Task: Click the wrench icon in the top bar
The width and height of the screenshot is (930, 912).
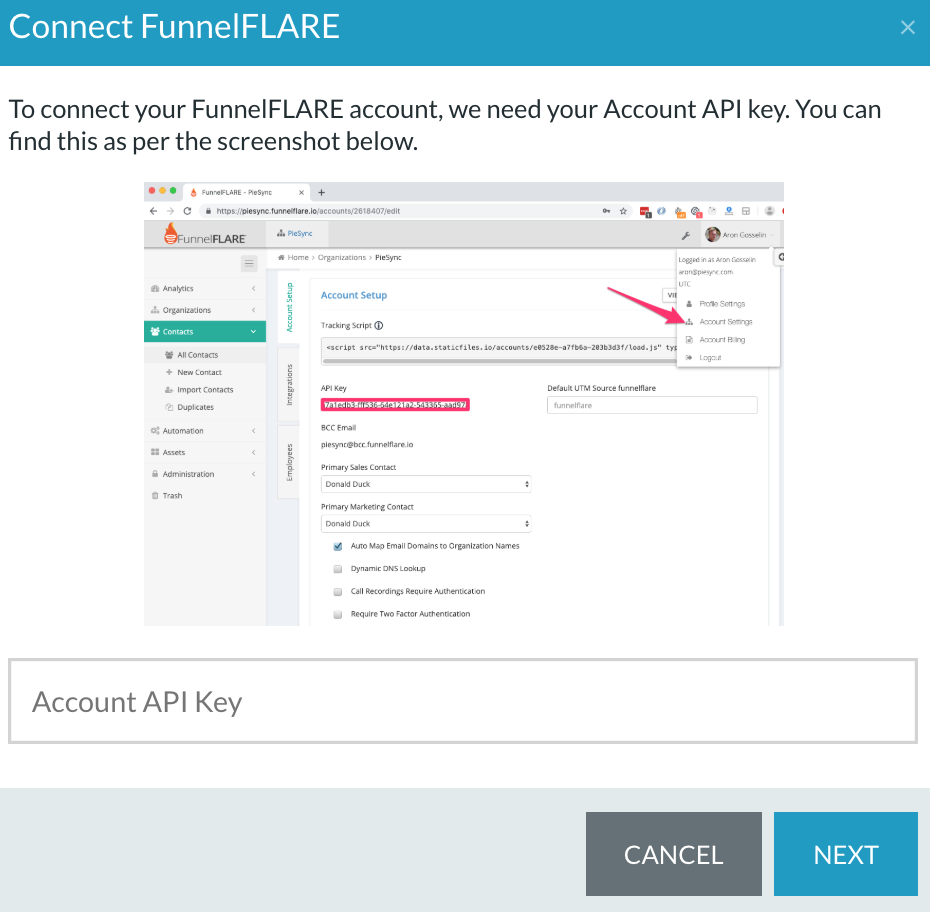Action: click(x=686, y=235)
